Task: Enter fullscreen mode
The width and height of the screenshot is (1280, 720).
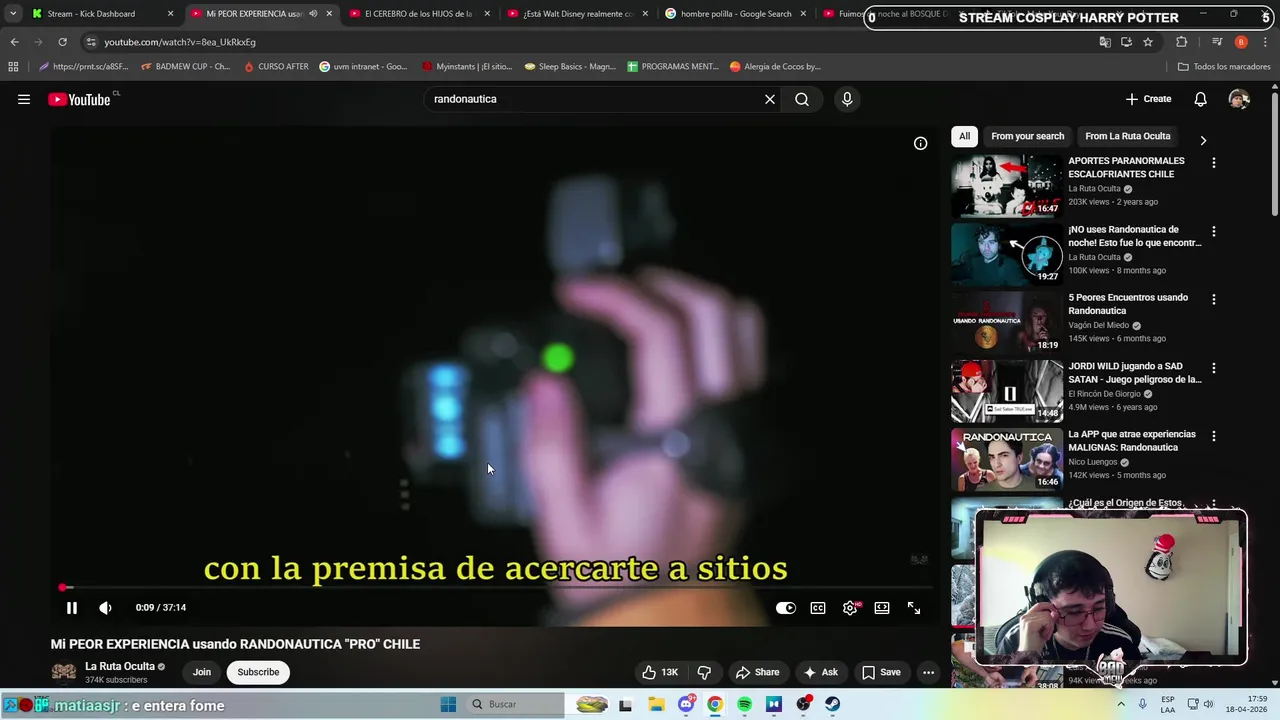Action: [914, 608]
